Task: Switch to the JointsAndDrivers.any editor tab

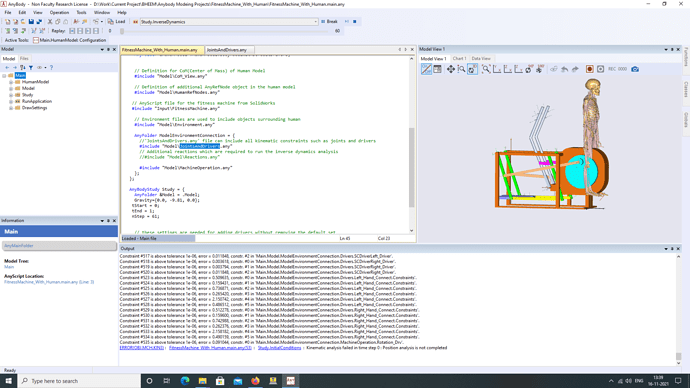Action: 227,50
